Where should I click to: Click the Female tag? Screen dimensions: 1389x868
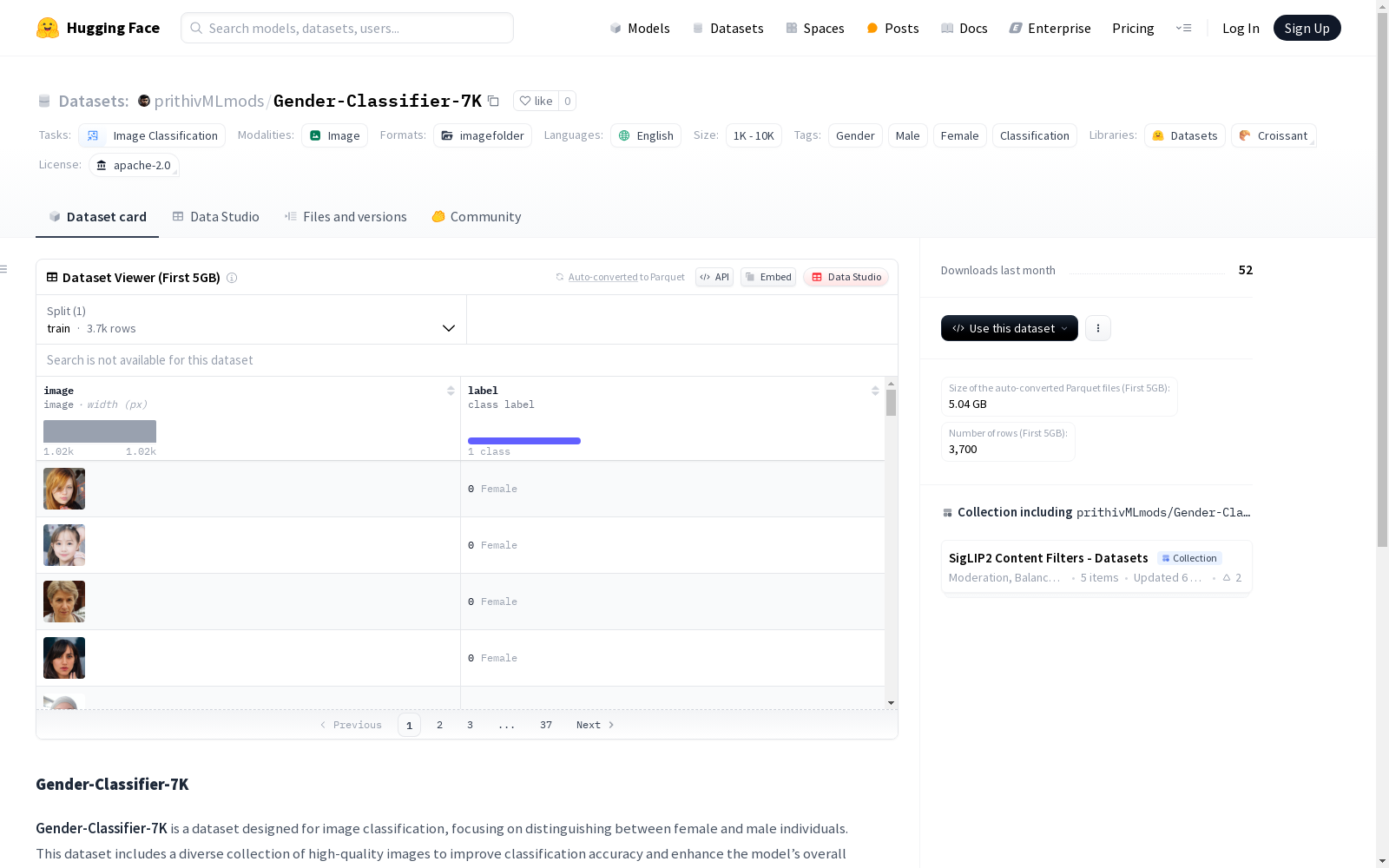959,135
